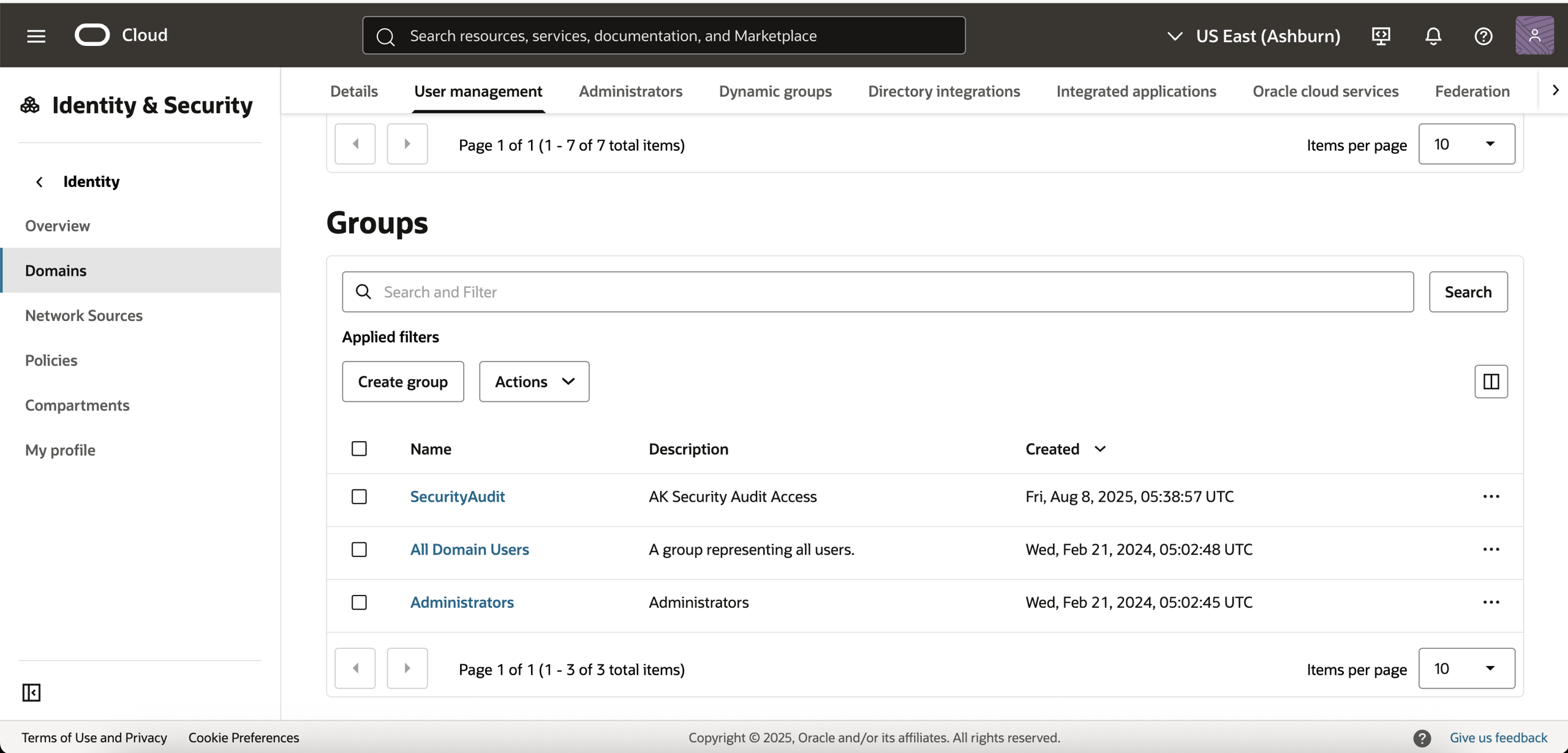
Task: Switch to the Dynamic groups tab
Action: tap(775, 91)
